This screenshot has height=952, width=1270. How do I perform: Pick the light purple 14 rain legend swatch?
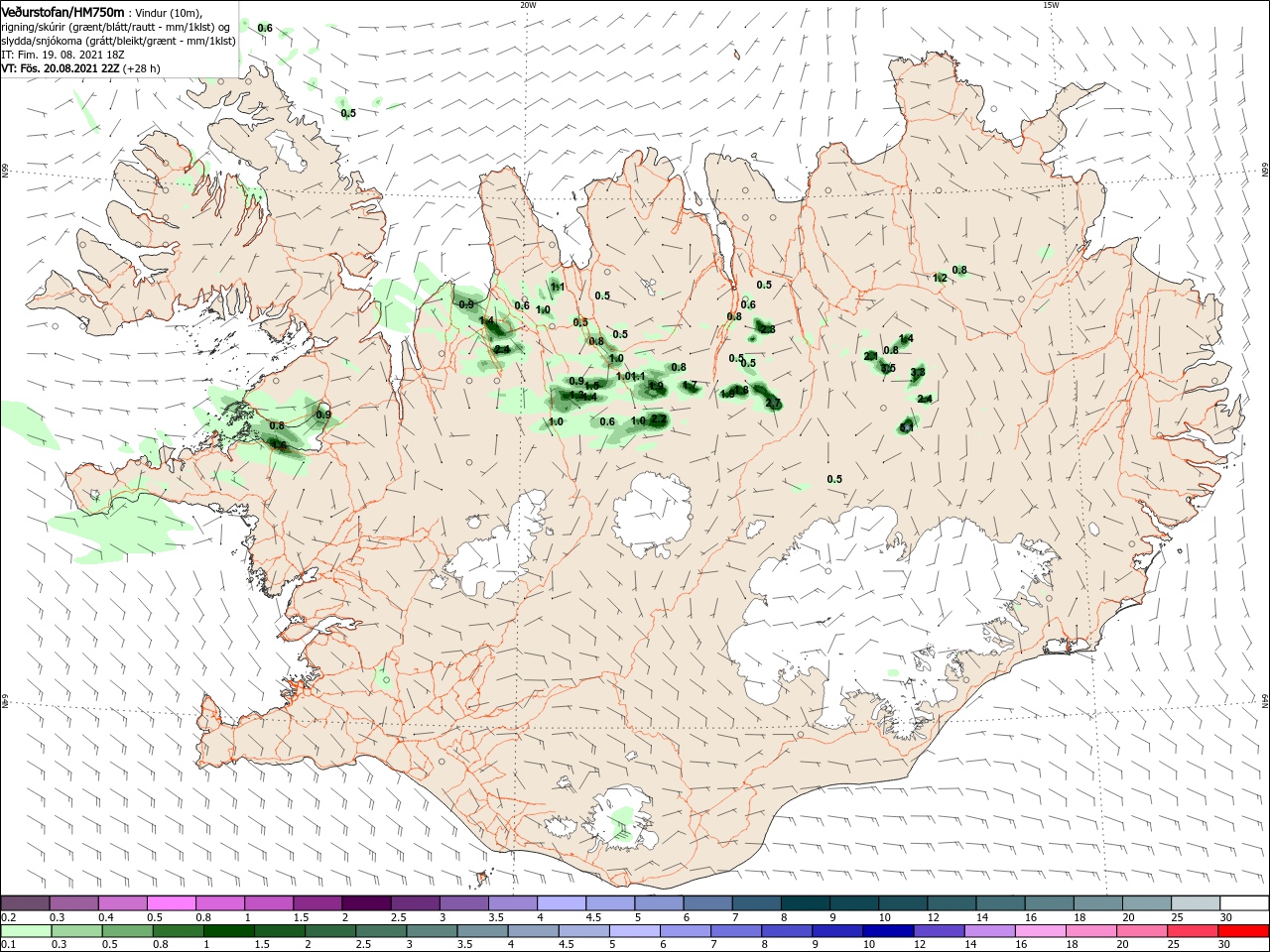pyautogui.click(x=989, y=931)
